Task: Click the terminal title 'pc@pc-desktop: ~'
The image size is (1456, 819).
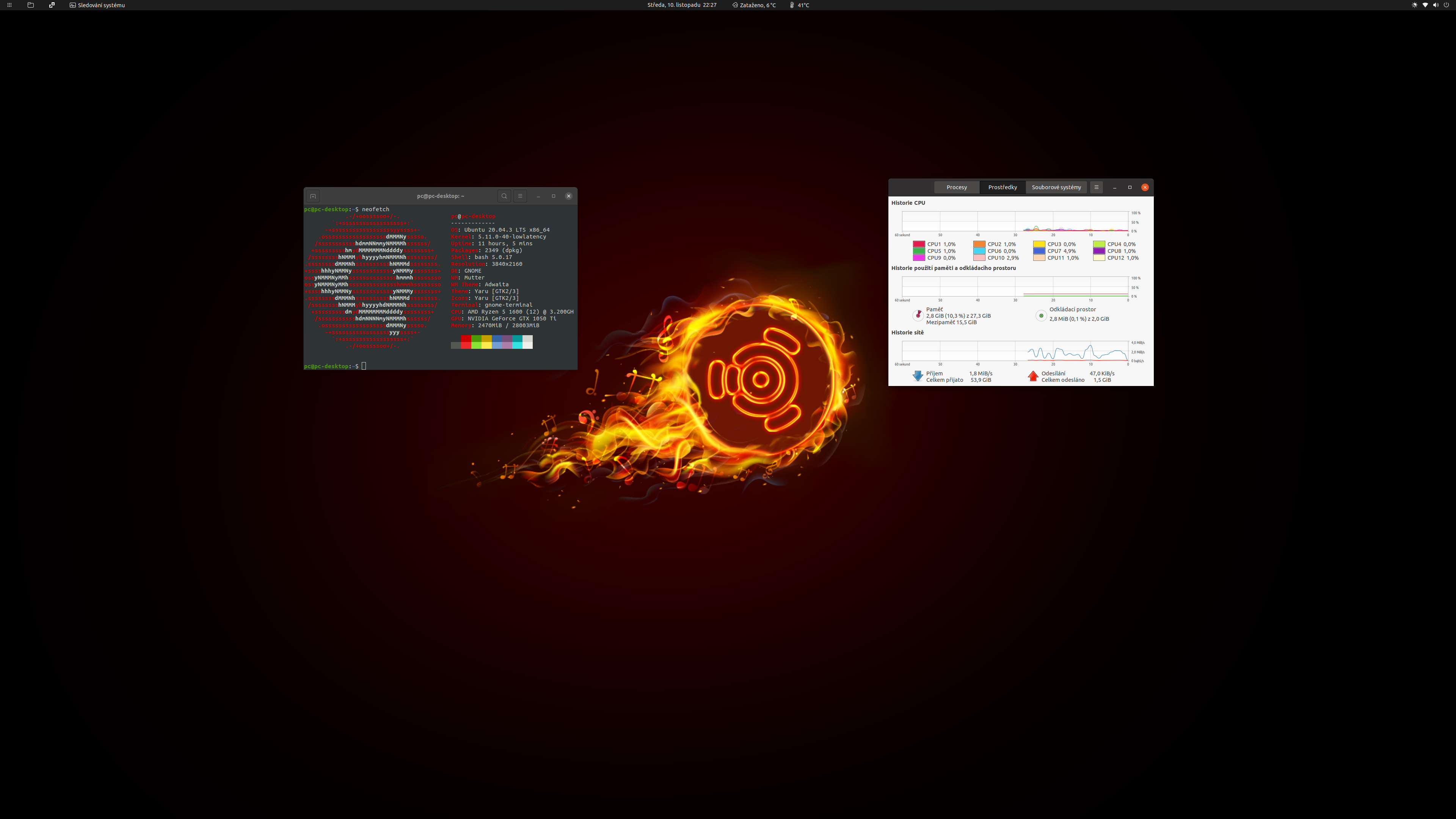Action: pyautogui.click(x=440, y=196)
